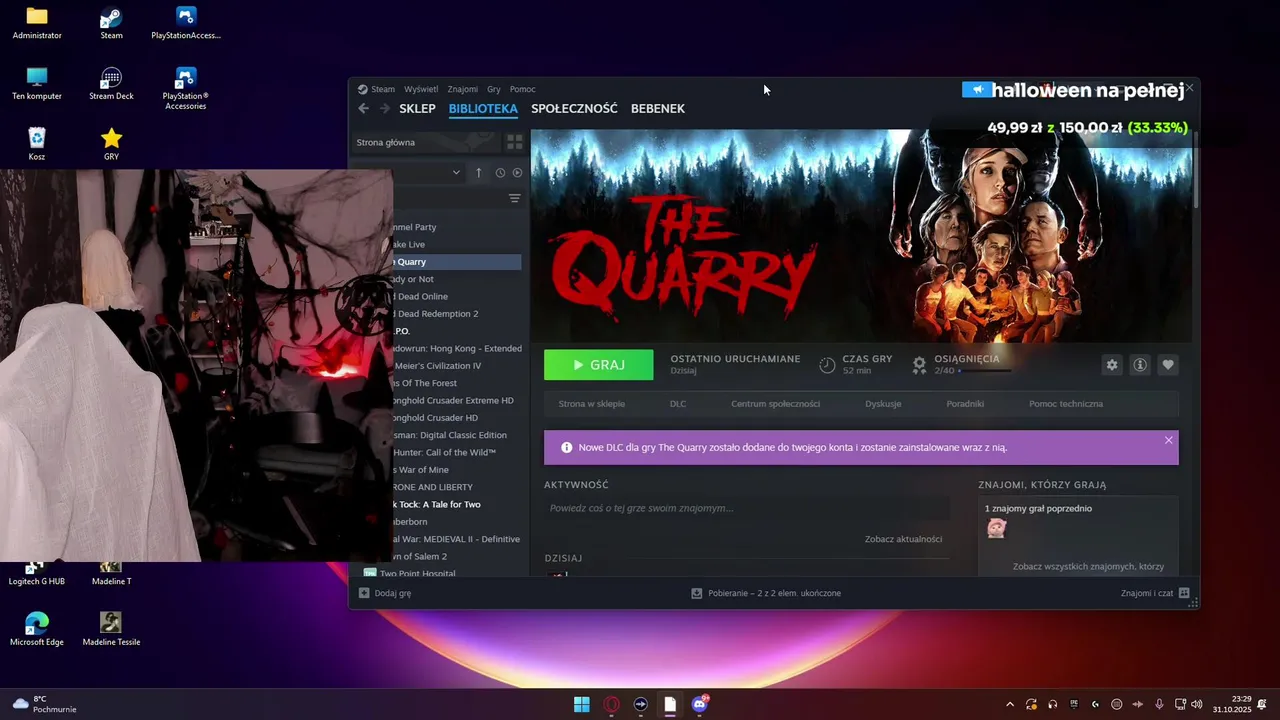Expand hidden tray icons chevron

pos(1009,704)
